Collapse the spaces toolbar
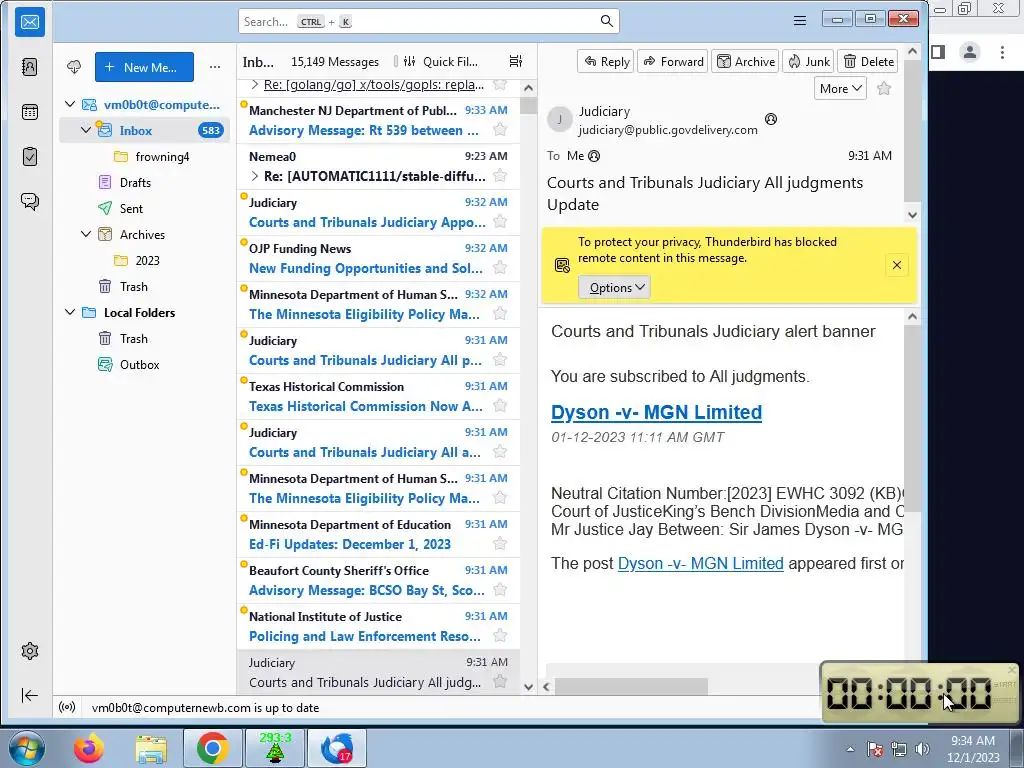Image resolution: width=1024 pixels, height=768 pixels. click(30, 695)
